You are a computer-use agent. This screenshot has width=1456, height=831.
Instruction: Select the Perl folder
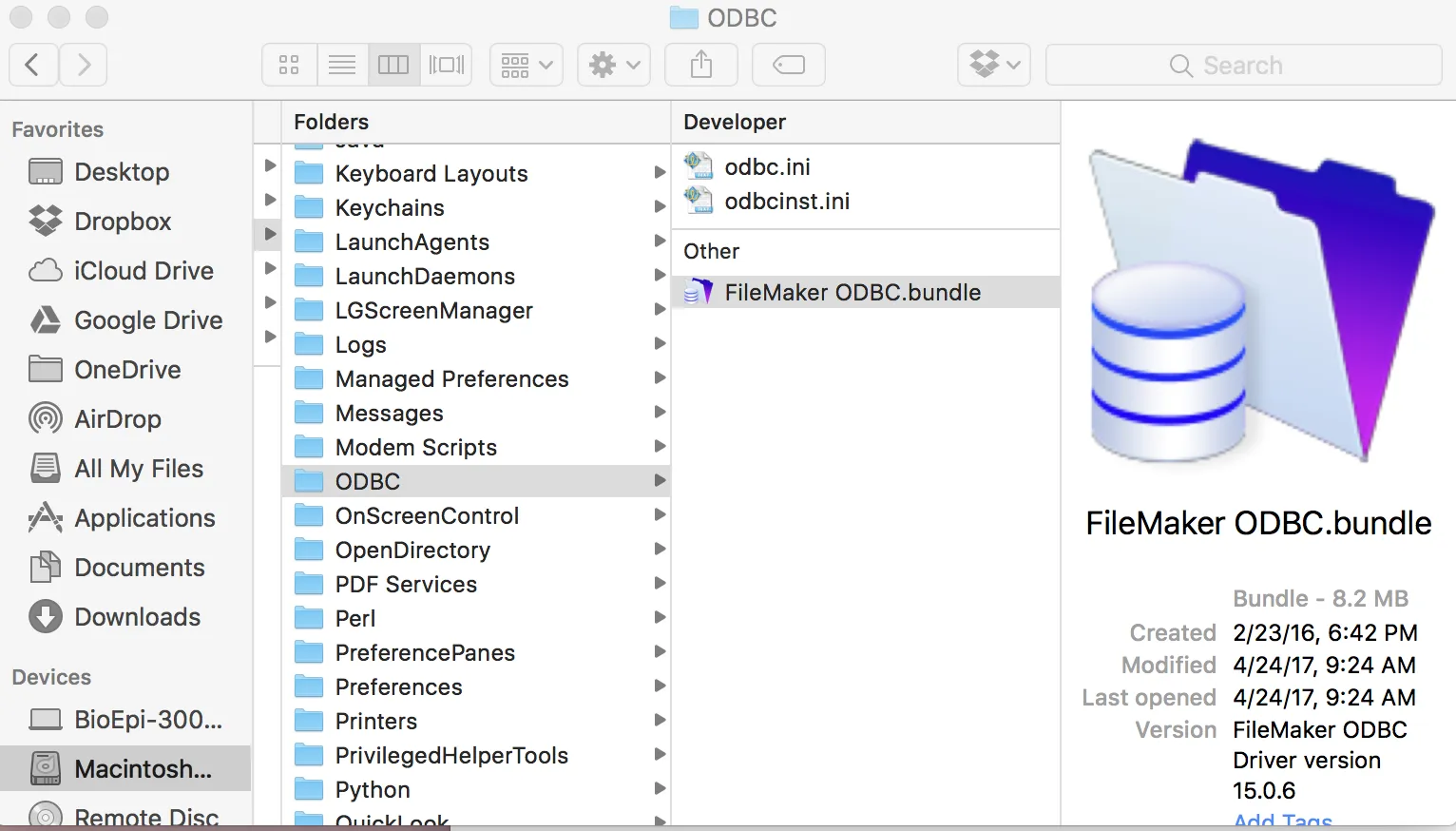pyautogui.click(x=476, y=619)
